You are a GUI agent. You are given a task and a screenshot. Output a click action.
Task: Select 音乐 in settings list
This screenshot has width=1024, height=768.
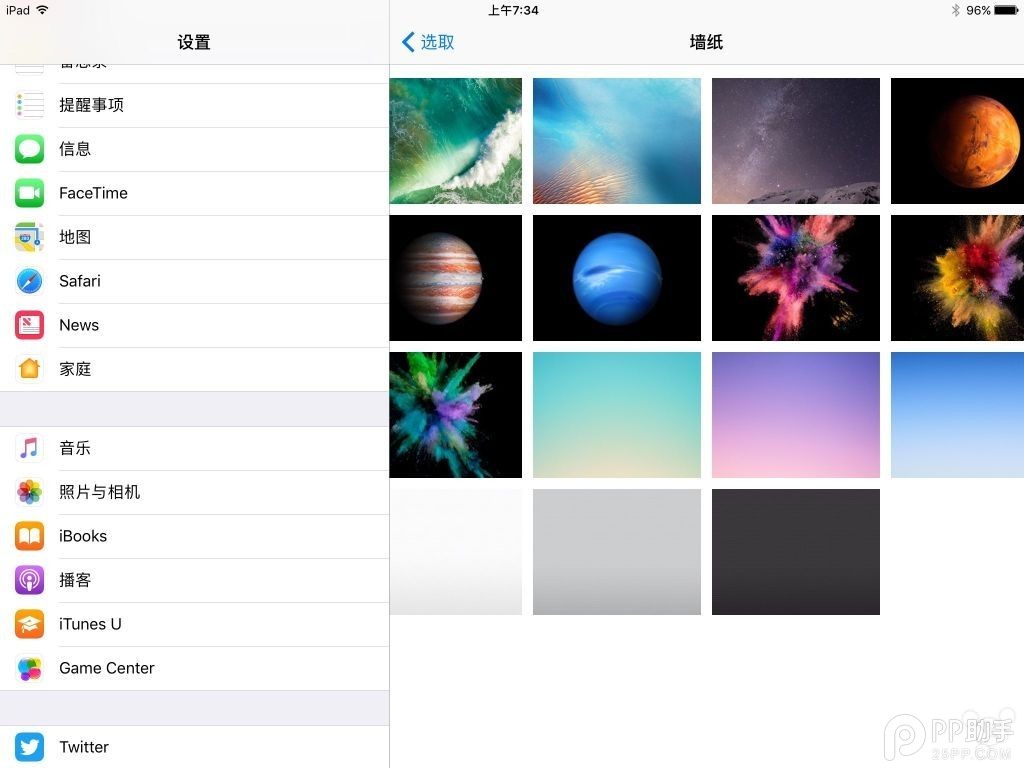[x=195, y=448]
